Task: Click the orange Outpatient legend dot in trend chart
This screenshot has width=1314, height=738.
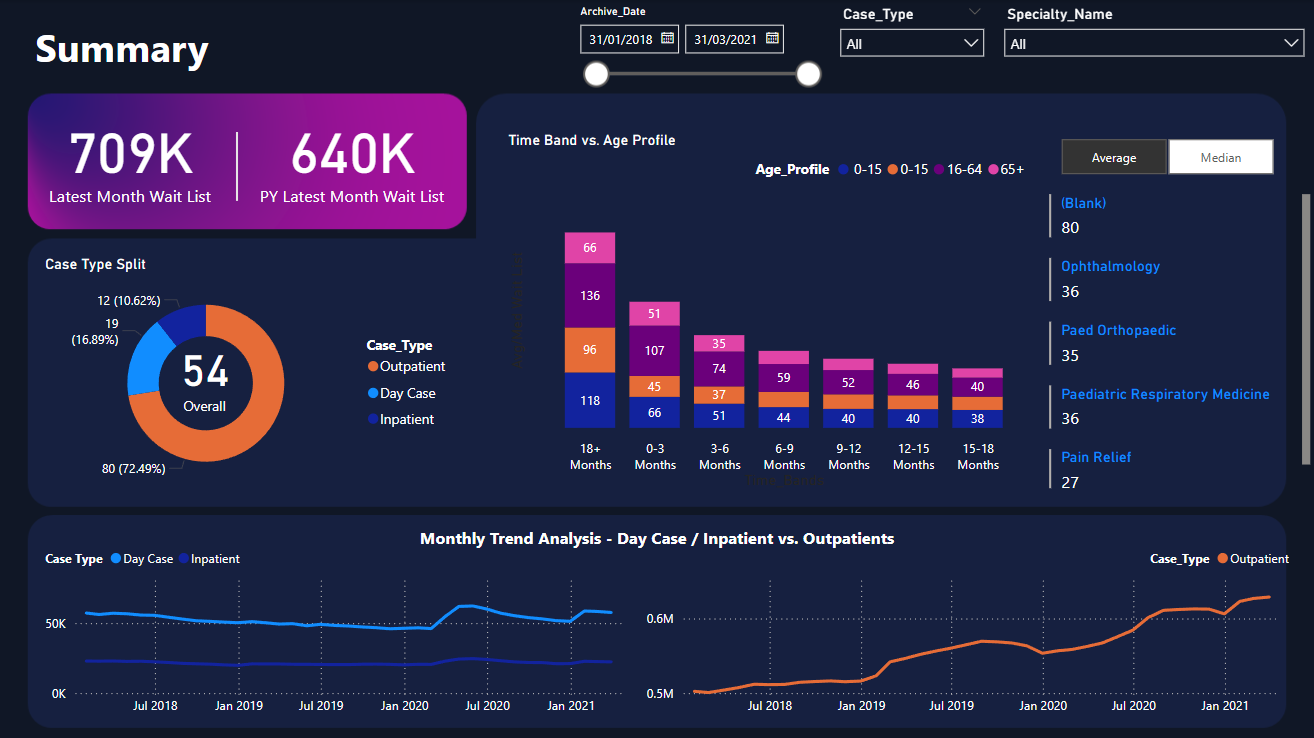Action: pos(1222,559)
